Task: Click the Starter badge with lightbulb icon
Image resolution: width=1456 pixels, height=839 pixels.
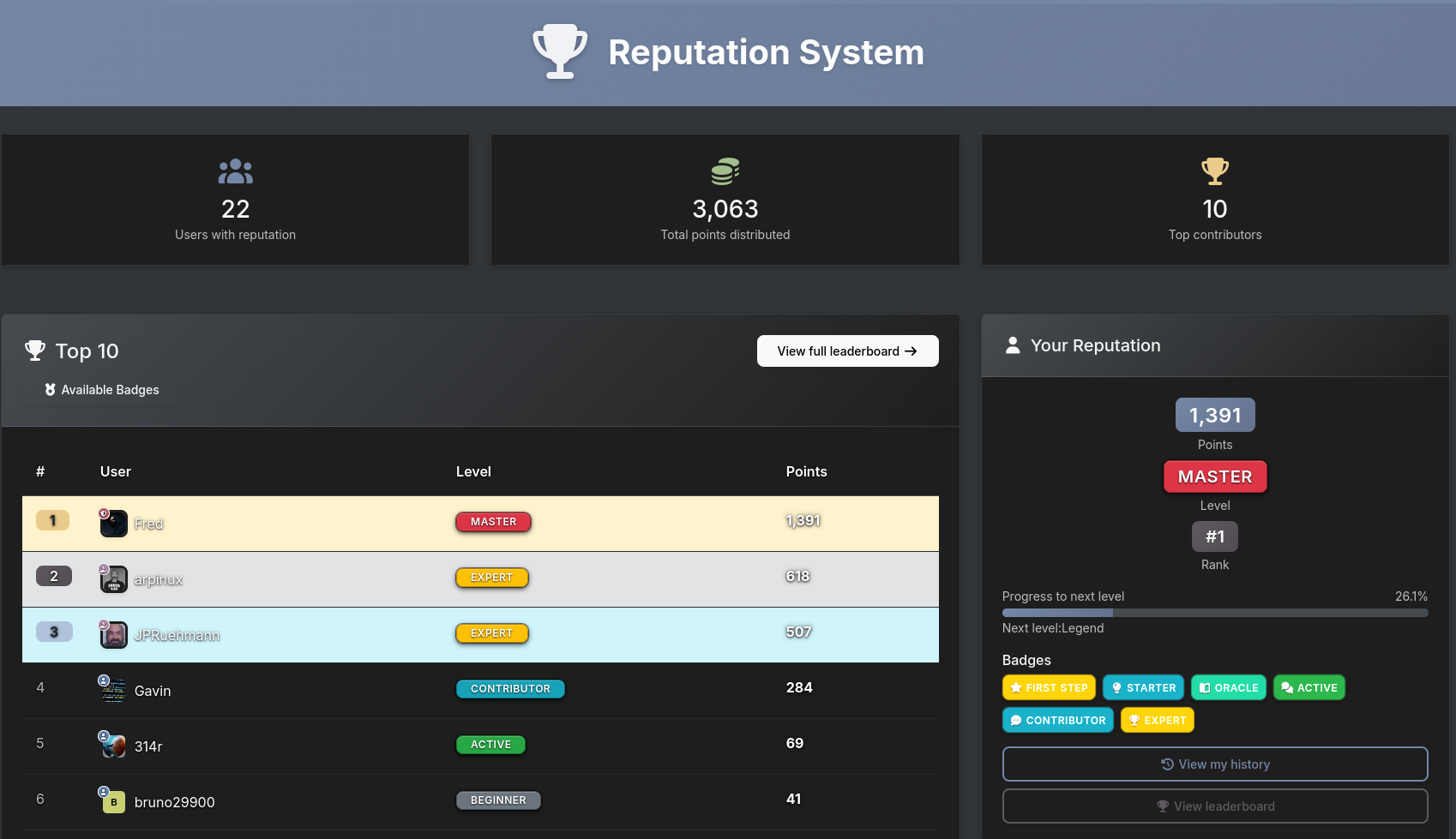Action: click(x=1142, y=688)
